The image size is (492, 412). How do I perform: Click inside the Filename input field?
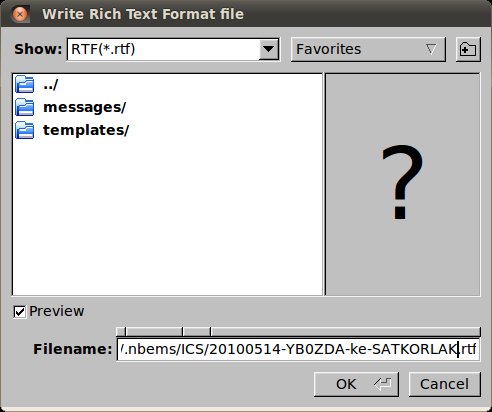[x=298, y=349]
